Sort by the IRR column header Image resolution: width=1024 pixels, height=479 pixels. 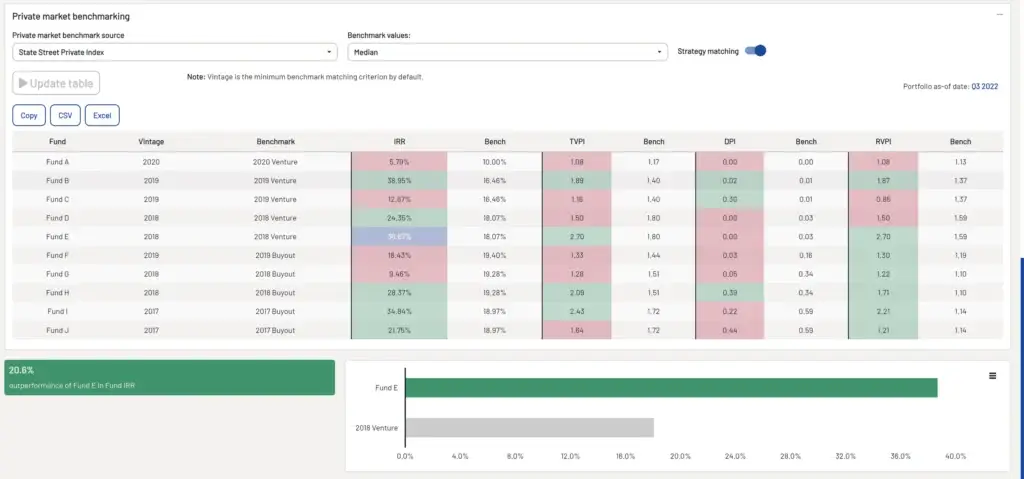coord(399,141)
